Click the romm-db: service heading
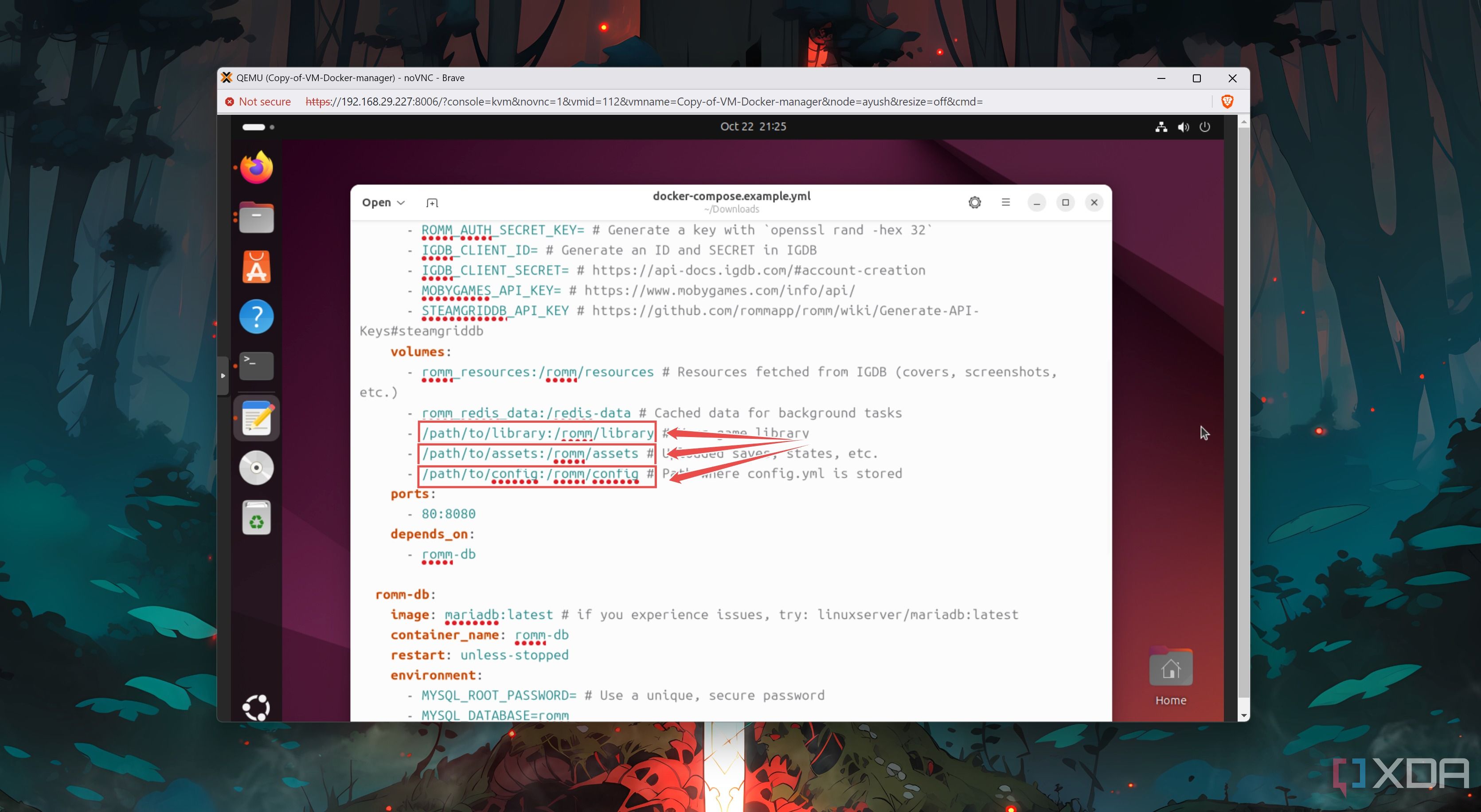This screenshot has width=1481, height=812. 405,594
